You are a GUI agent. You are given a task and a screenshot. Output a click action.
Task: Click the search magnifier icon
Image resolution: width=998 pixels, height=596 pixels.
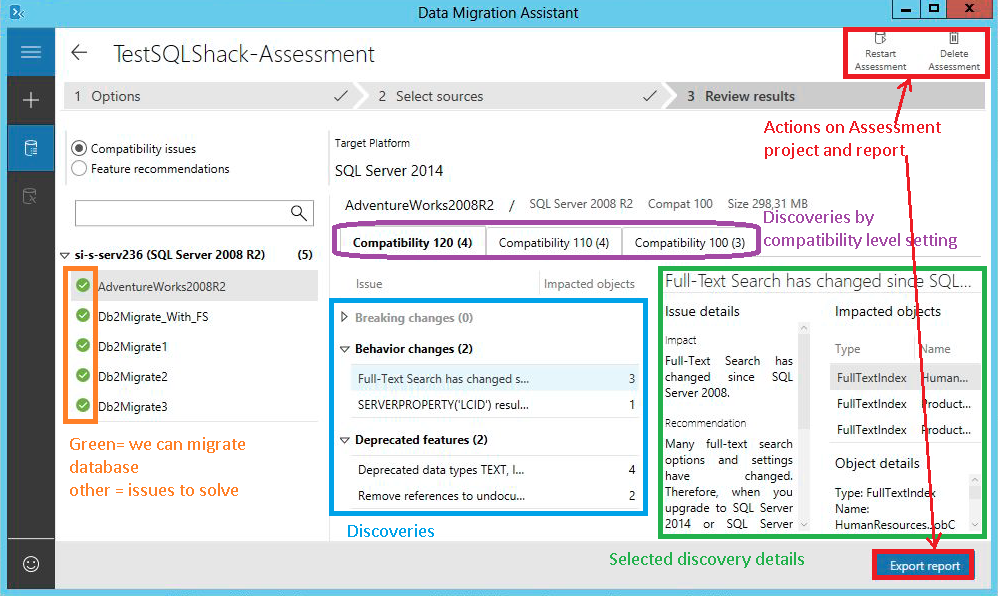tap(298, 213)
